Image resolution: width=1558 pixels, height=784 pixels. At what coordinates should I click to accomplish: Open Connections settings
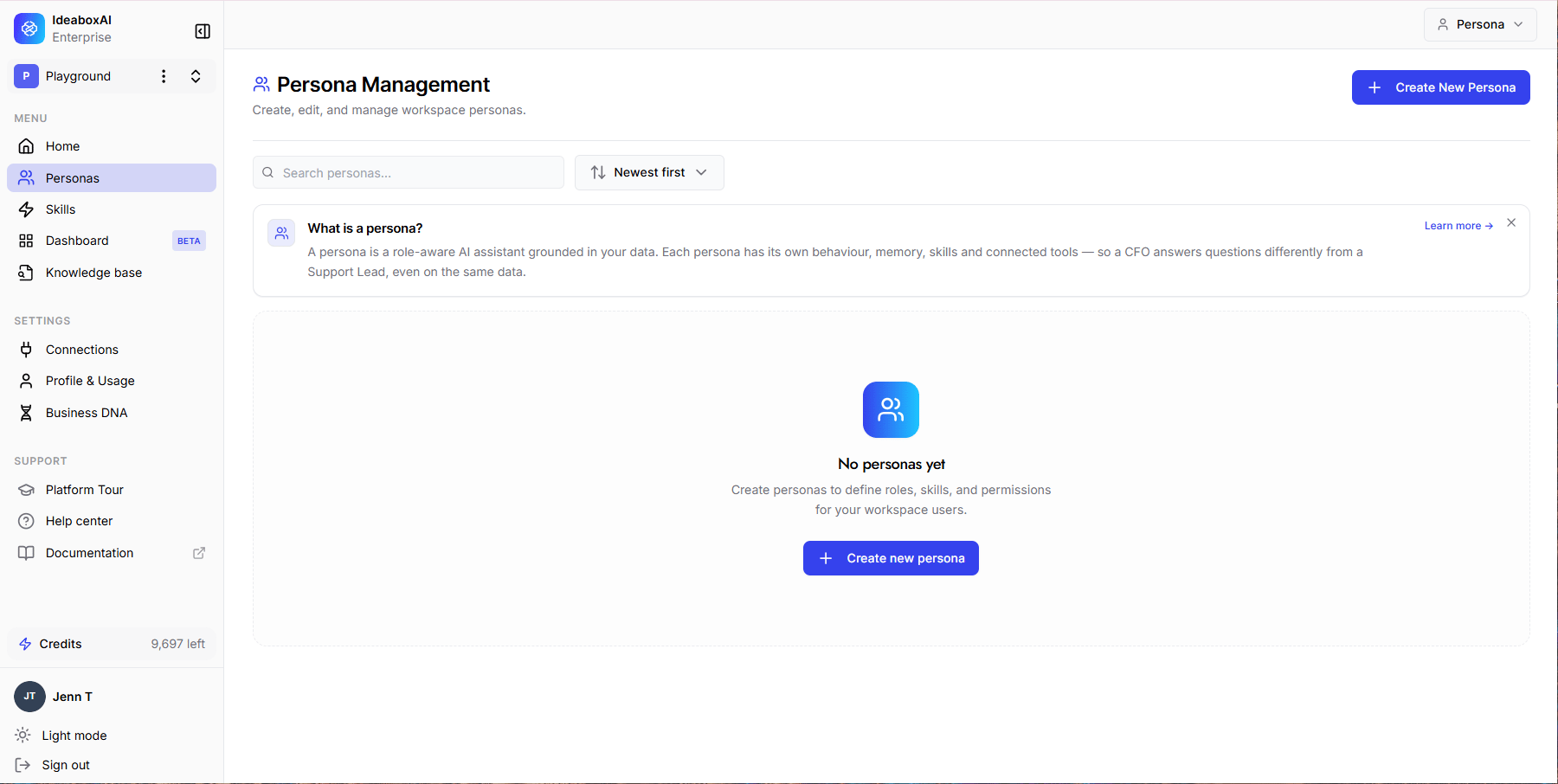click(112, 350)
